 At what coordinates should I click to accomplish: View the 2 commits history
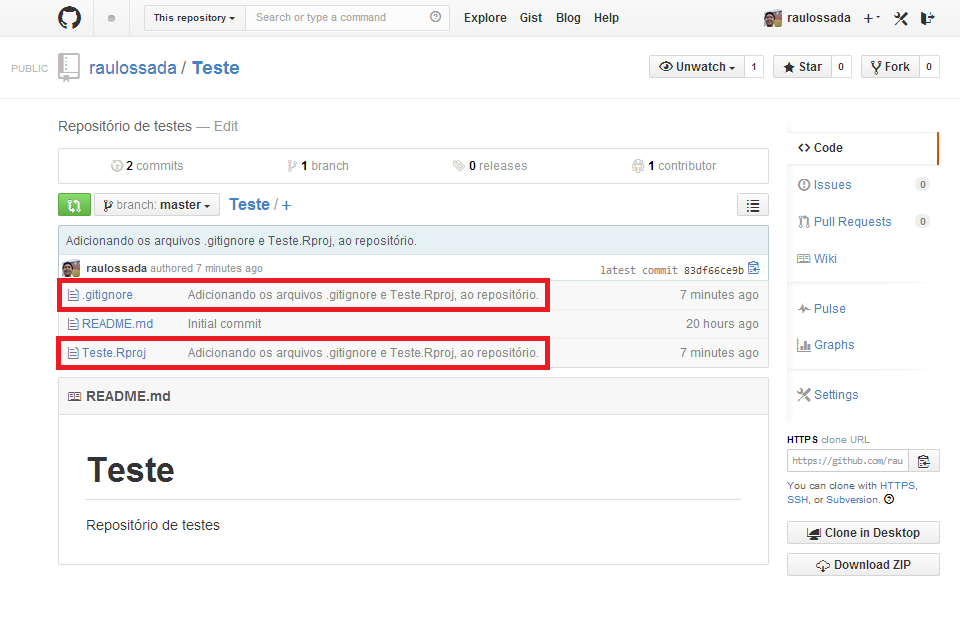coord(147,165)
